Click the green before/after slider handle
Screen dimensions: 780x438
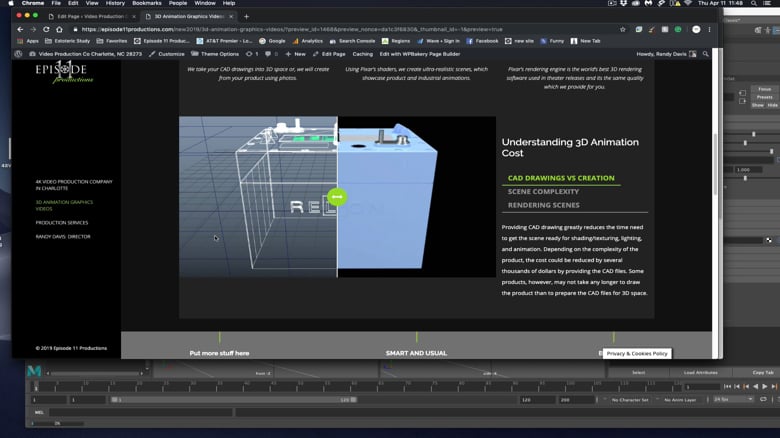(x=337, y=197)
